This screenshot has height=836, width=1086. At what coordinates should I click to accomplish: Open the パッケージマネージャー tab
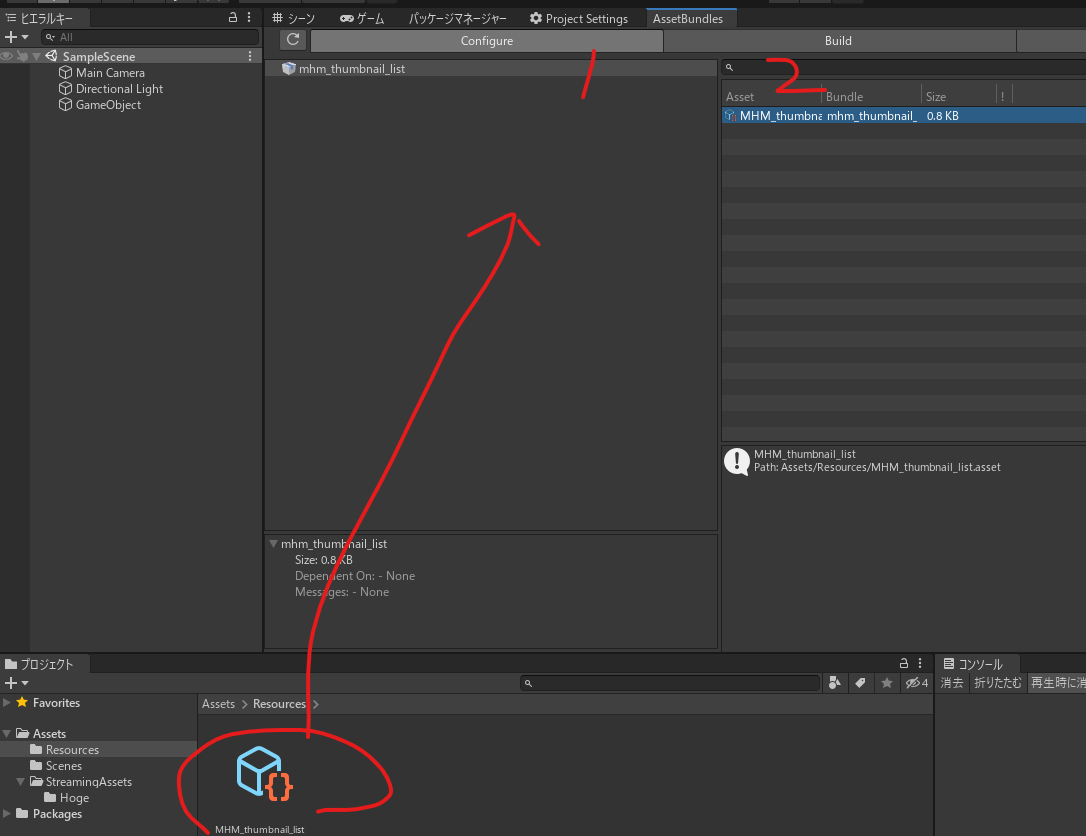coord(457,19)
